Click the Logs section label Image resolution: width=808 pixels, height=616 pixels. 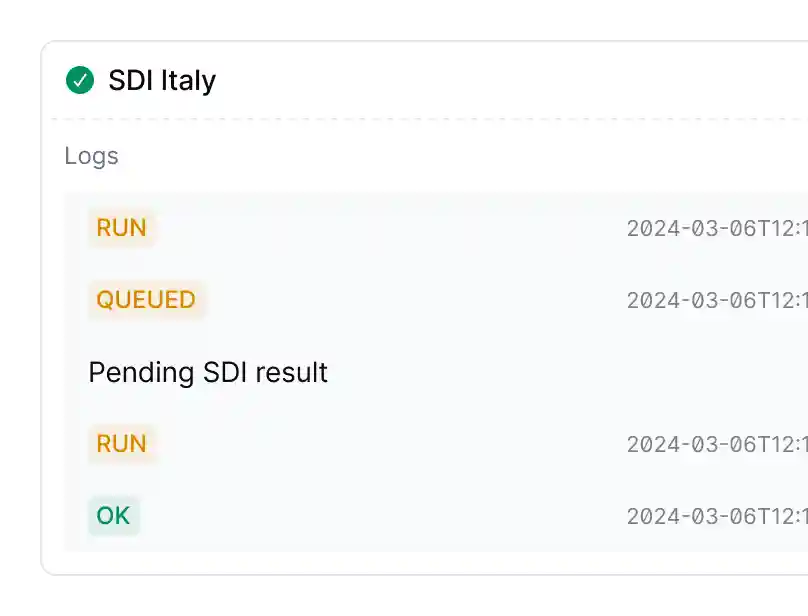click(91, 156)
